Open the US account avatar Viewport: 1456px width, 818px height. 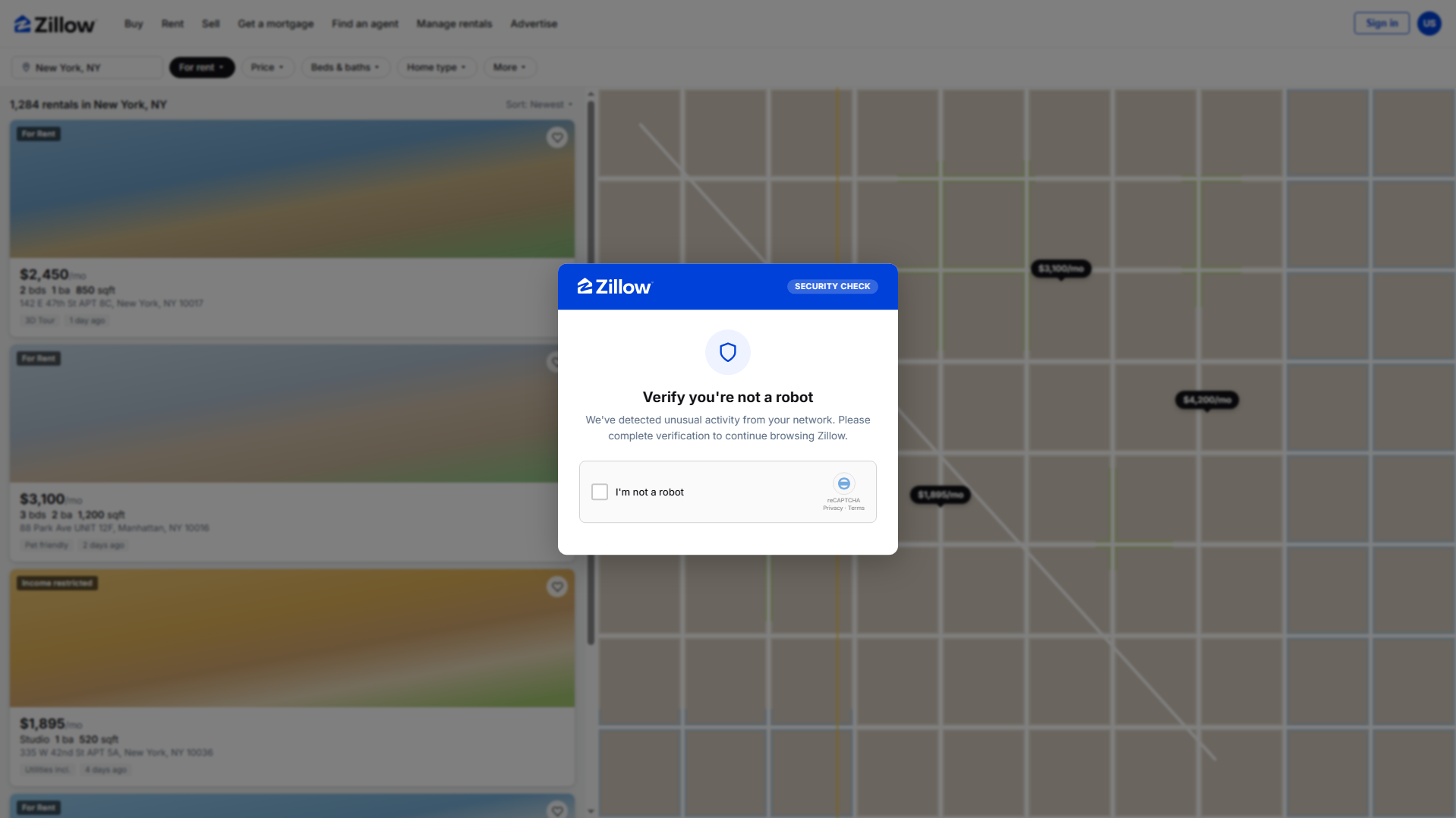[1429, 24]
